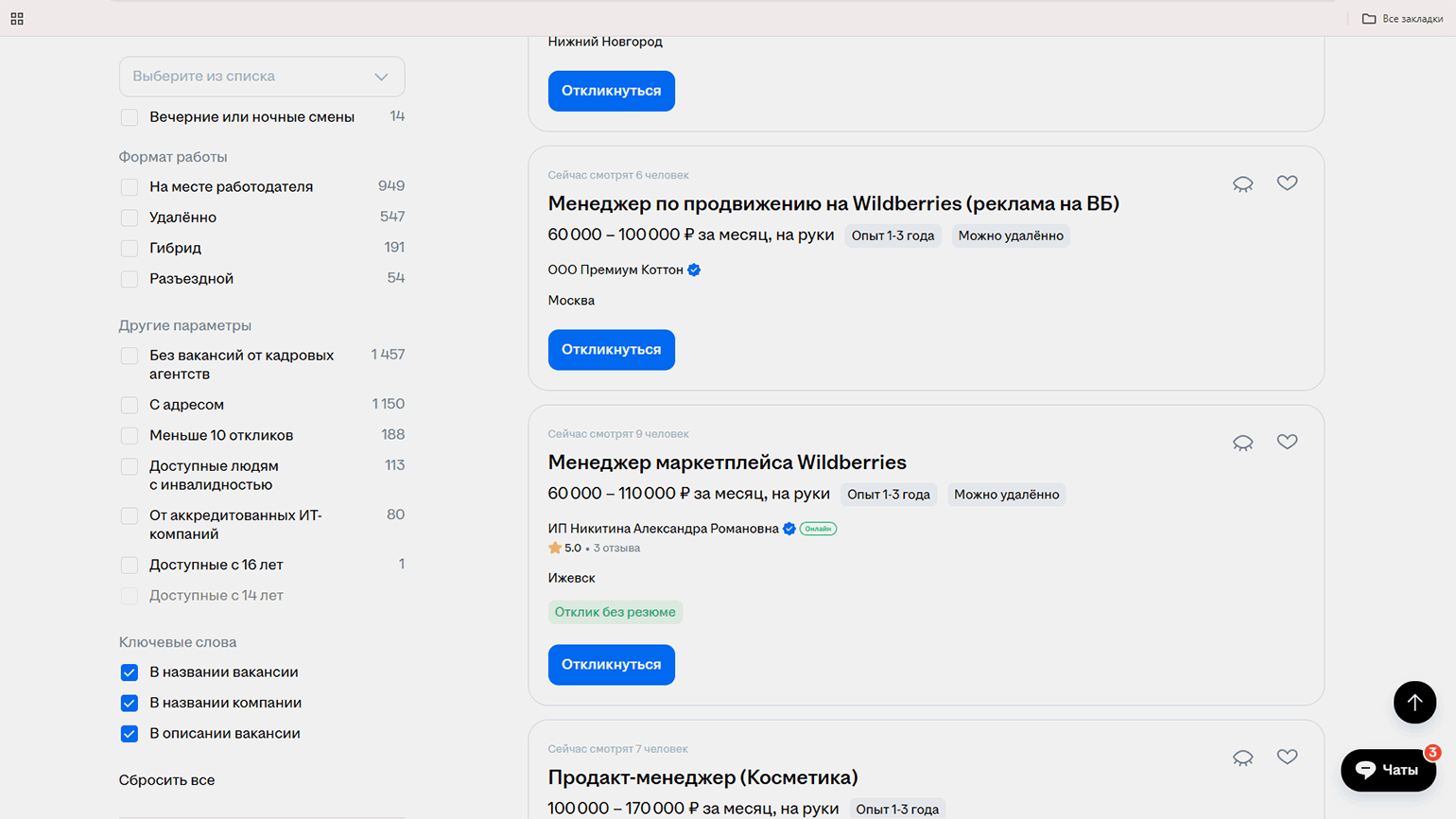The image size is (1456, 819).
Task: Hide the Менеджер маркетплейса Wildberries vacancy
Action: tap(1242, 443)
